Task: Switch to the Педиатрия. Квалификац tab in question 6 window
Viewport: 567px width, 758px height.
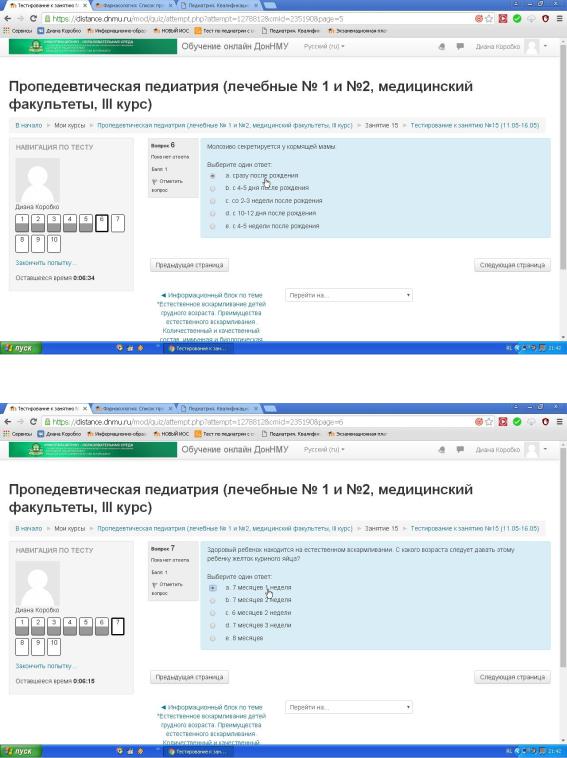Action: (x=219, y=5)
